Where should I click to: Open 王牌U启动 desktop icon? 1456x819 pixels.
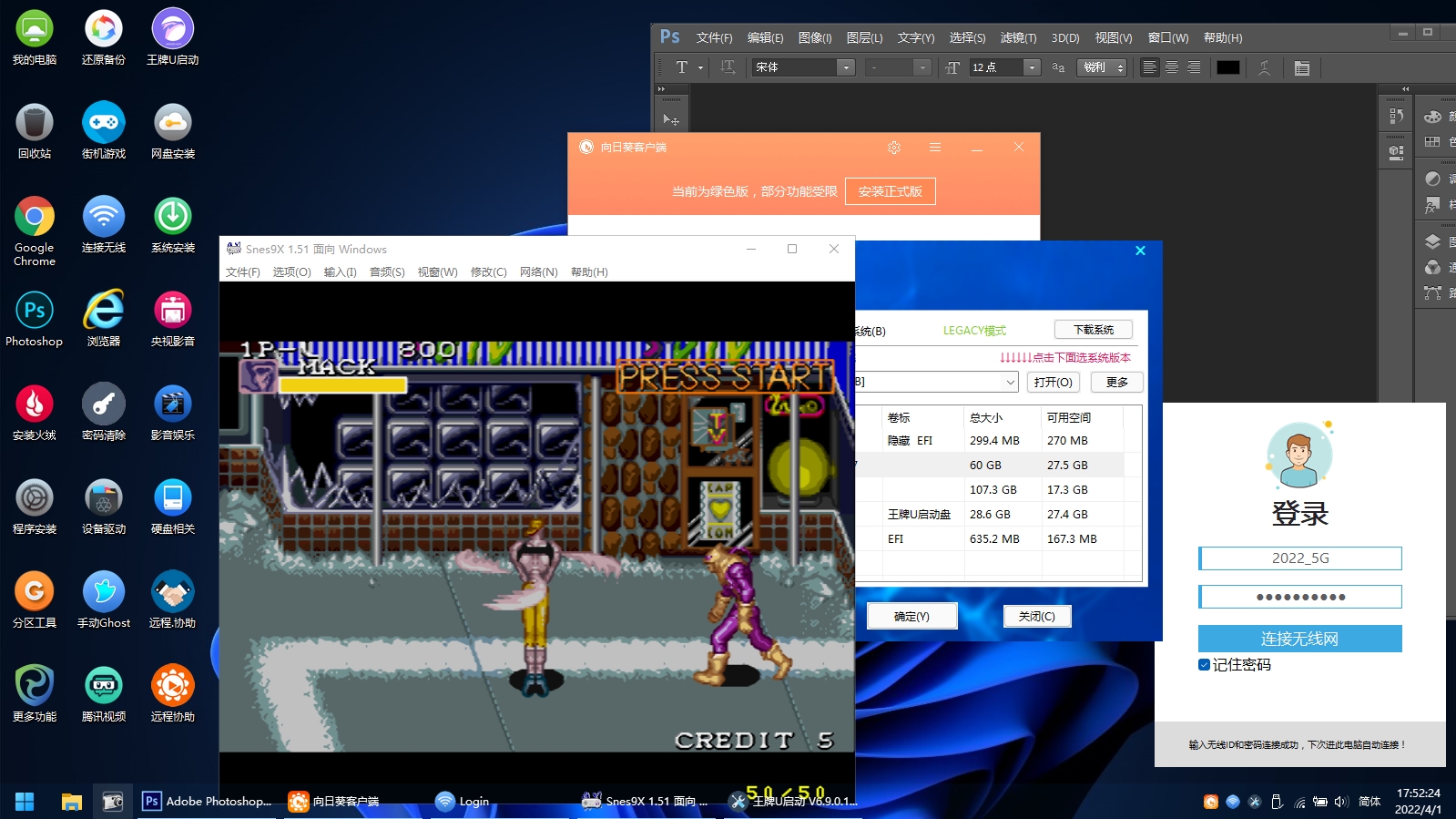(x=172, y=37)
